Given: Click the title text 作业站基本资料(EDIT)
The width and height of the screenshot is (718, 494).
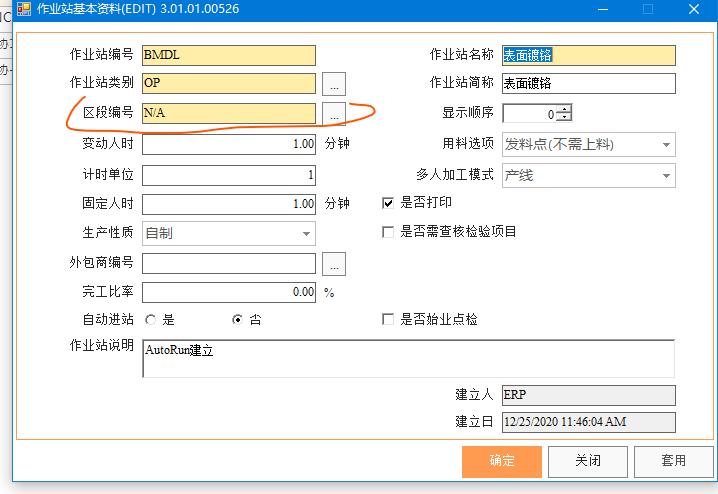Looking at the screenshot, I should pyautogui.click(x=97, y=9).
